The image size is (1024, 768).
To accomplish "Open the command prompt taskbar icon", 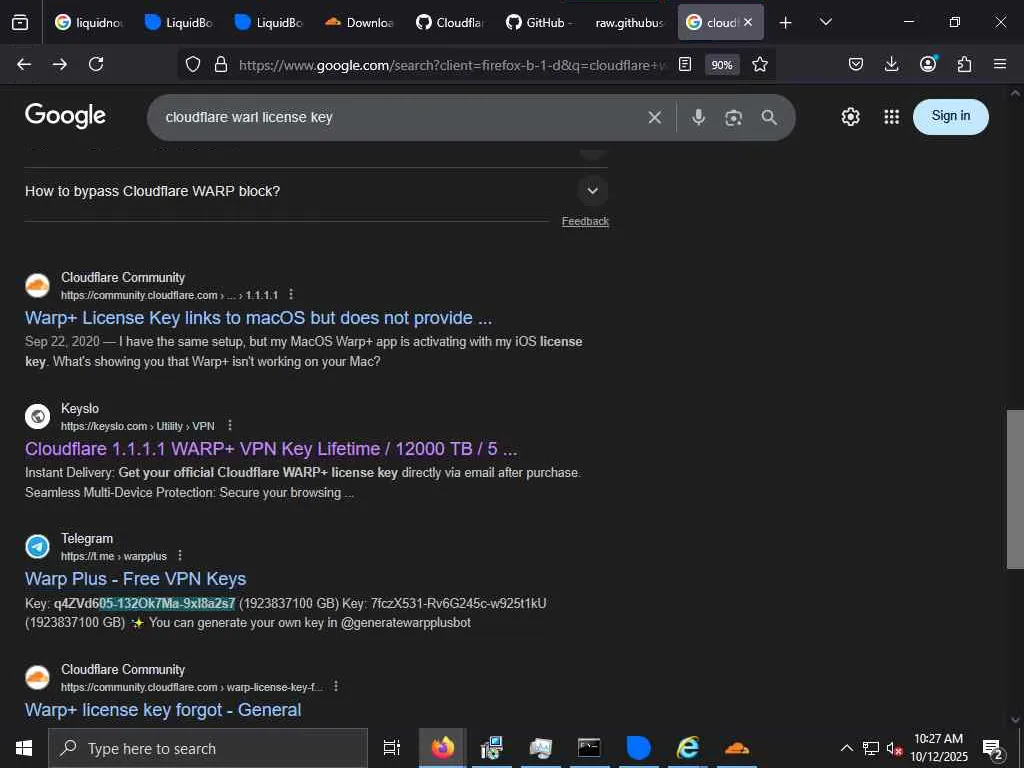I will coord(588,747).
